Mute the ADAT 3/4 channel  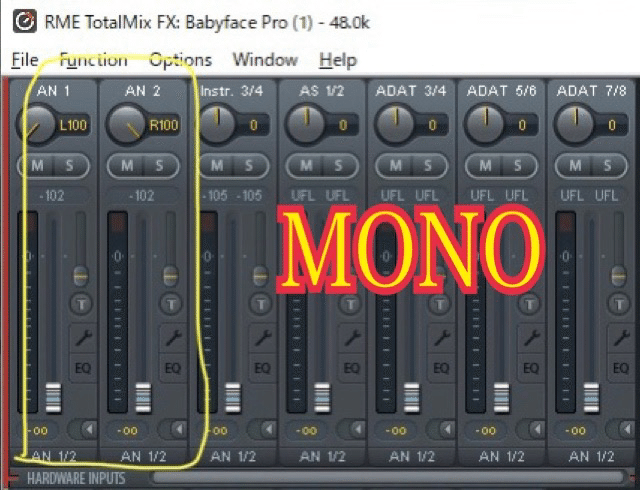(395, 166)
